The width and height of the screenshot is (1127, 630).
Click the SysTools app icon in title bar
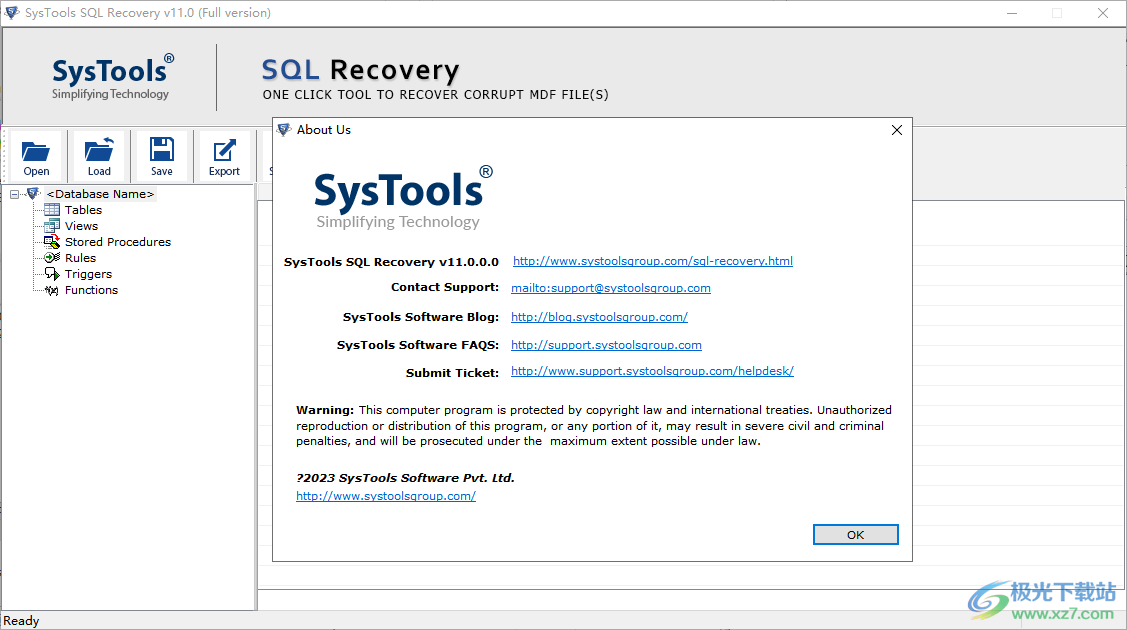coord(12,13)
